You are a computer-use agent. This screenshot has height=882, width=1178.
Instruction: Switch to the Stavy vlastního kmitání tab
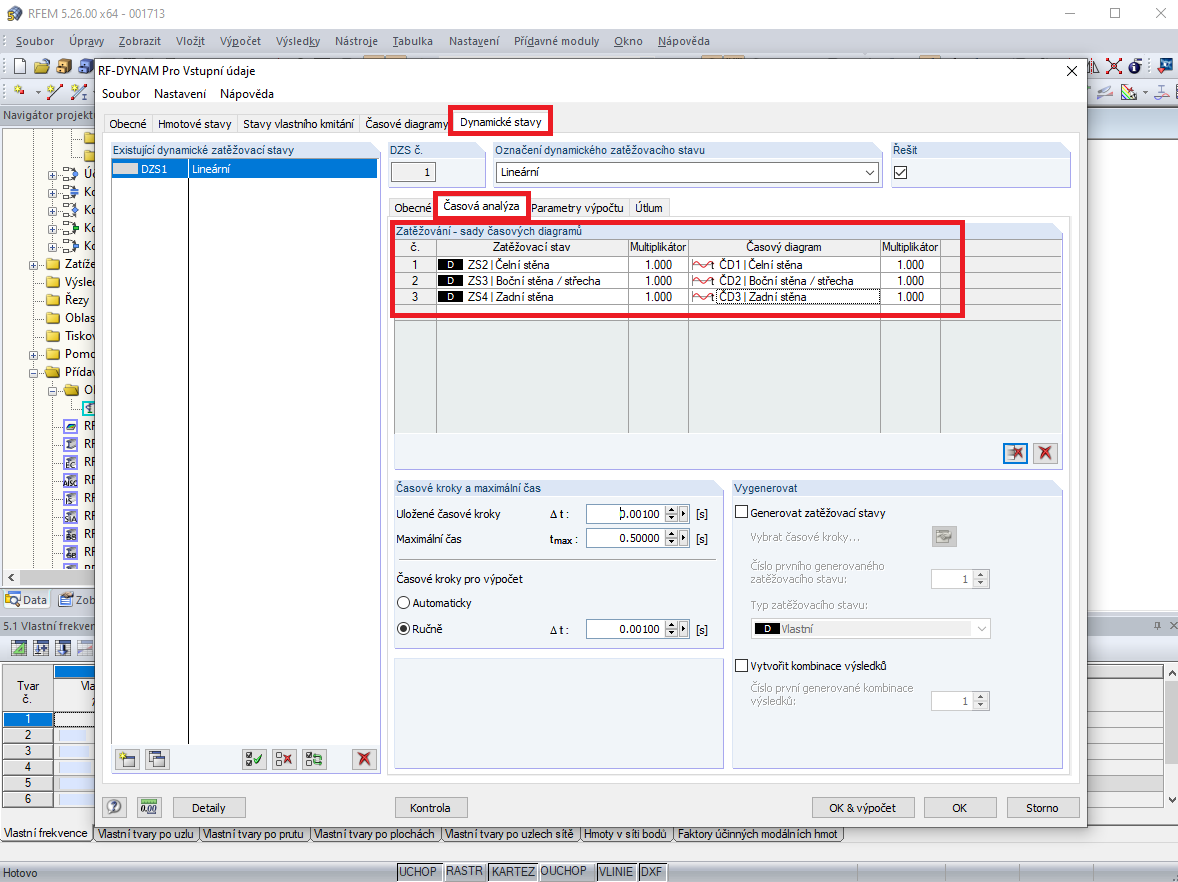298,124
